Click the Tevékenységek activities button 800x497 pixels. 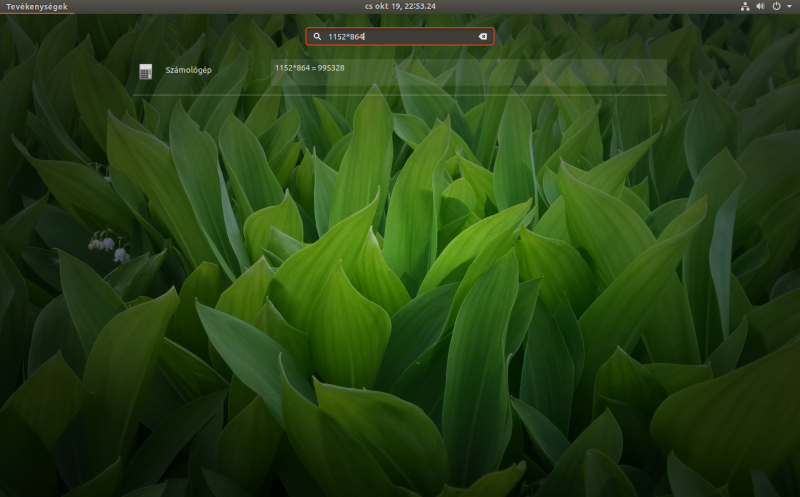(x=37, y=7)
